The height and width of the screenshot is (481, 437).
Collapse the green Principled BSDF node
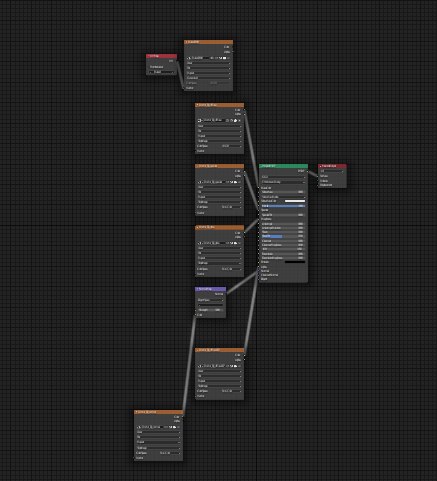[262, 166]
